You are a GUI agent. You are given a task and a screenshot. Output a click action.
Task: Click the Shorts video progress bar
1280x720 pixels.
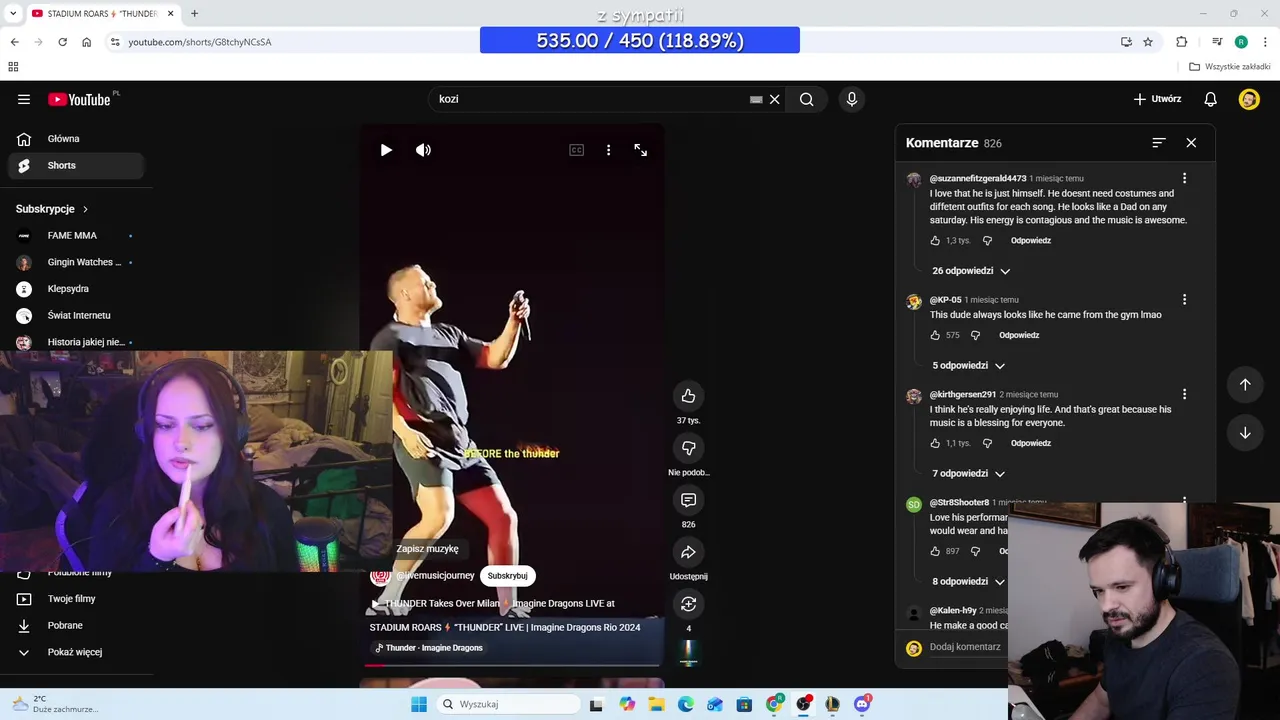512,665
